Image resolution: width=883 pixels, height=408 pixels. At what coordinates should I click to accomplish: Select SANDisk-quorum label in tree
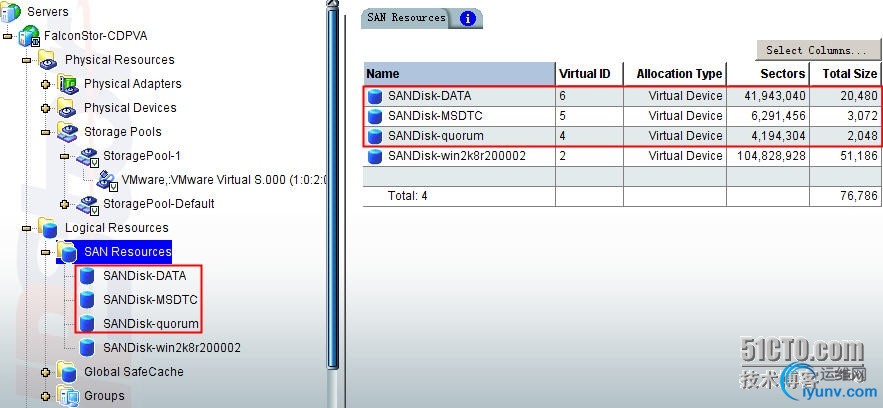(x=151, y=324)
